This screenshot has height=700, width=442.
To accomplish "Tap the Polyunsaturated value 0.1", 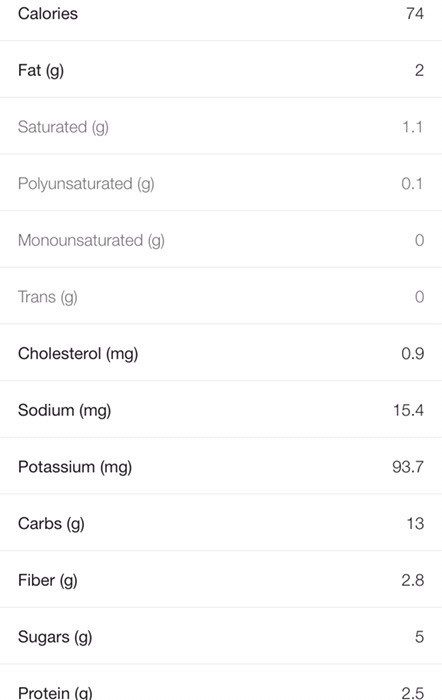I will coord(412,183).
